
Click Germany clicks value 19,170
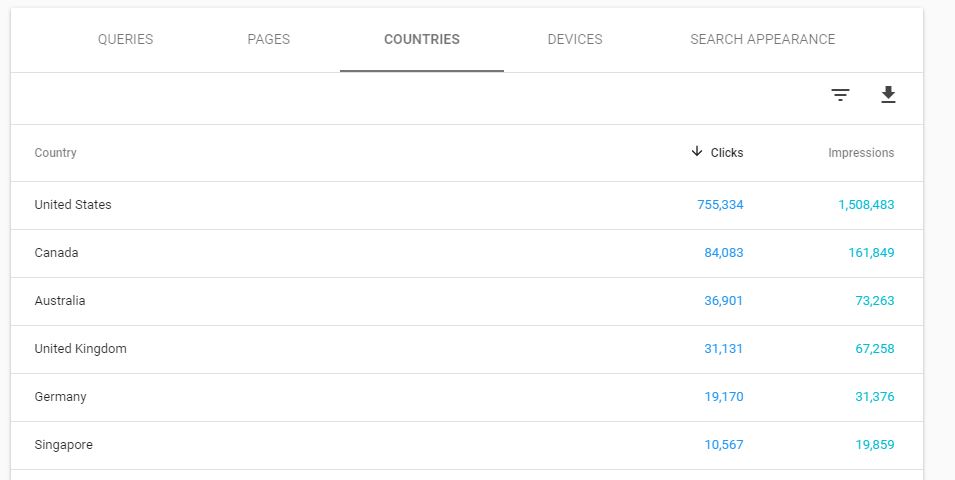click(723, 397)
